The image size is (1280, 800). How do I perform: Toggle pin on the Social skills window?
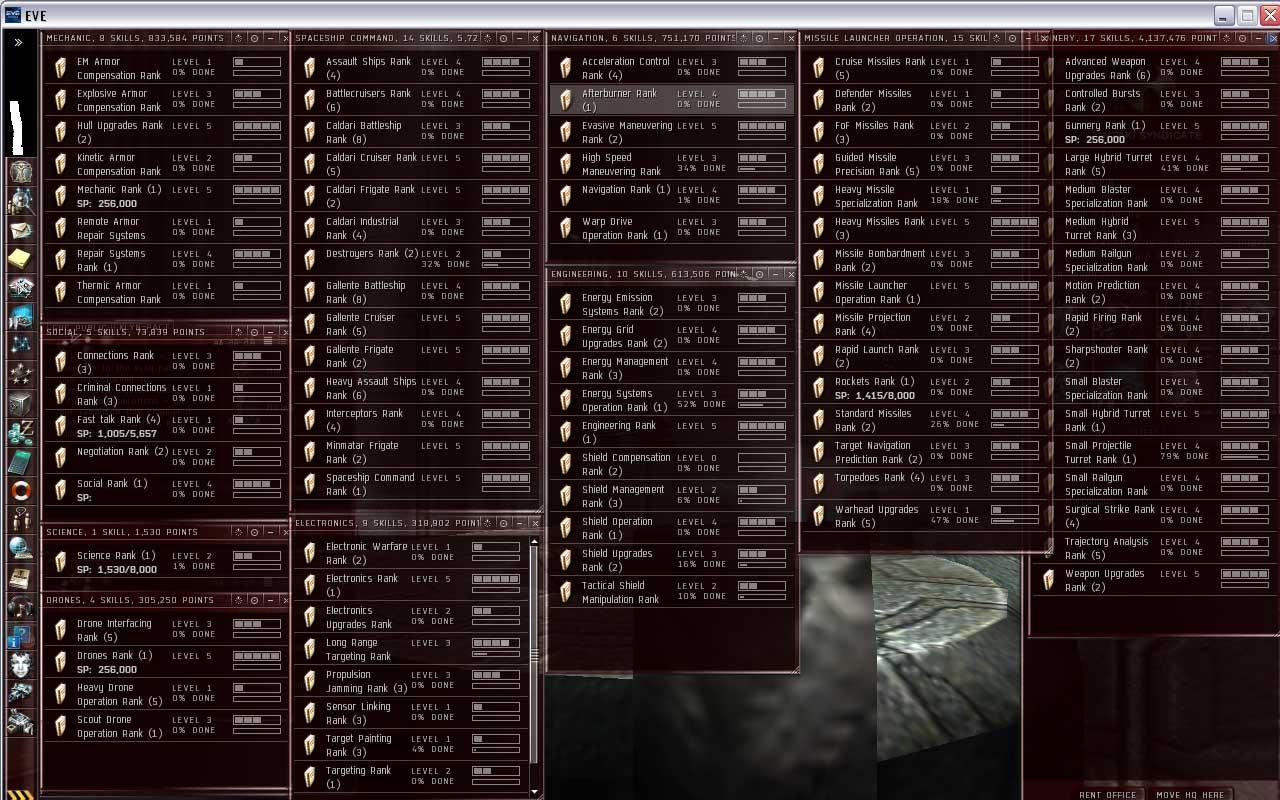point(238,332)
